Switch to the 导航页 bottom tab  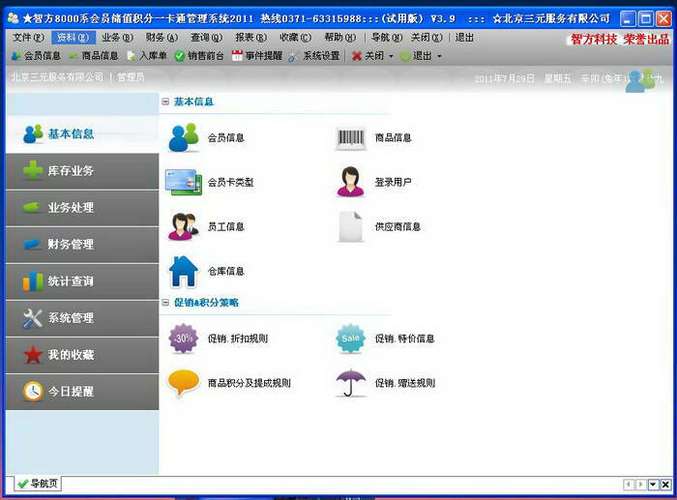pos(38,484)
